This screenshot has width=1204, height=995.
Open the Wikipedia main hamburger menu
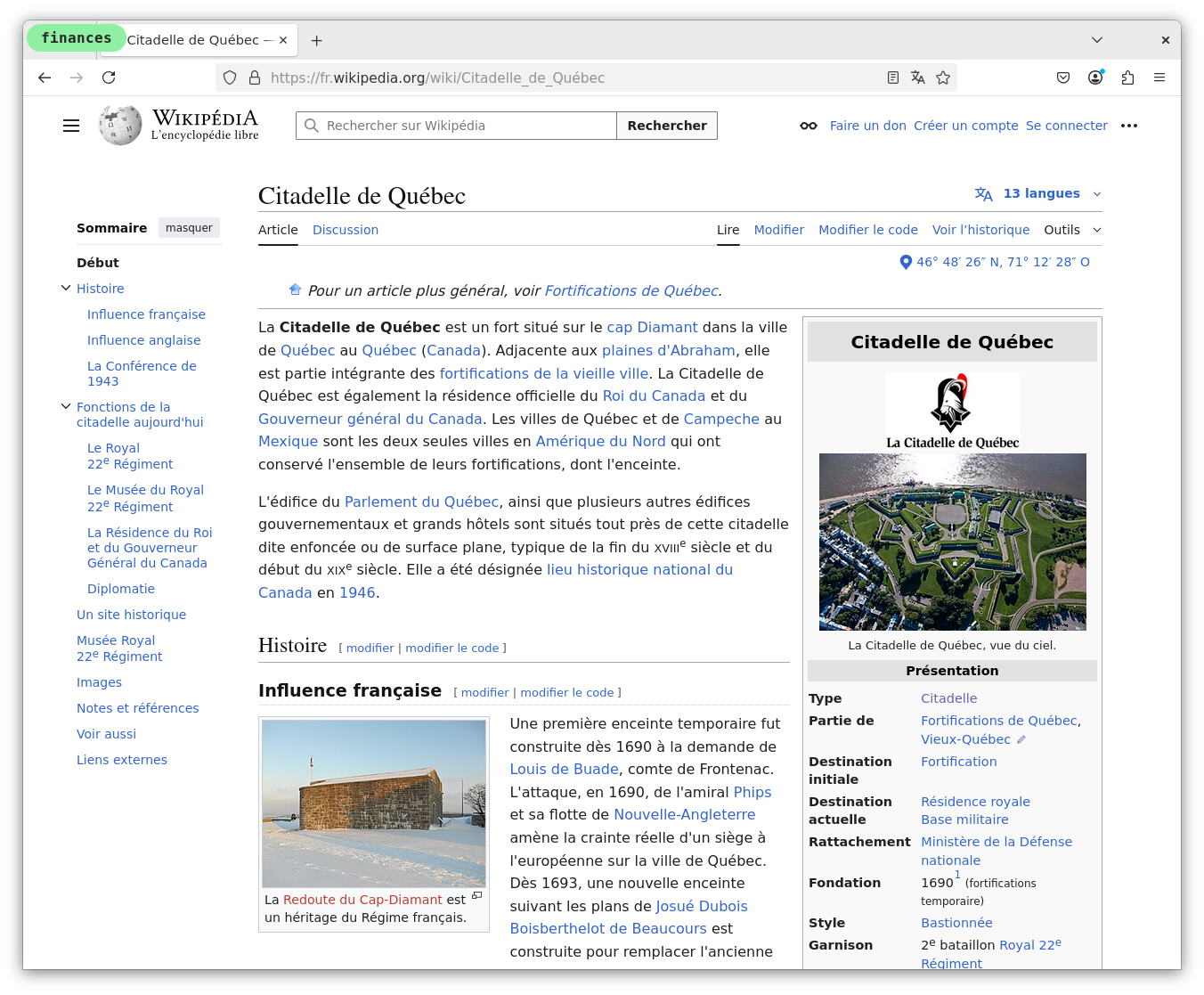coord(71,126)
